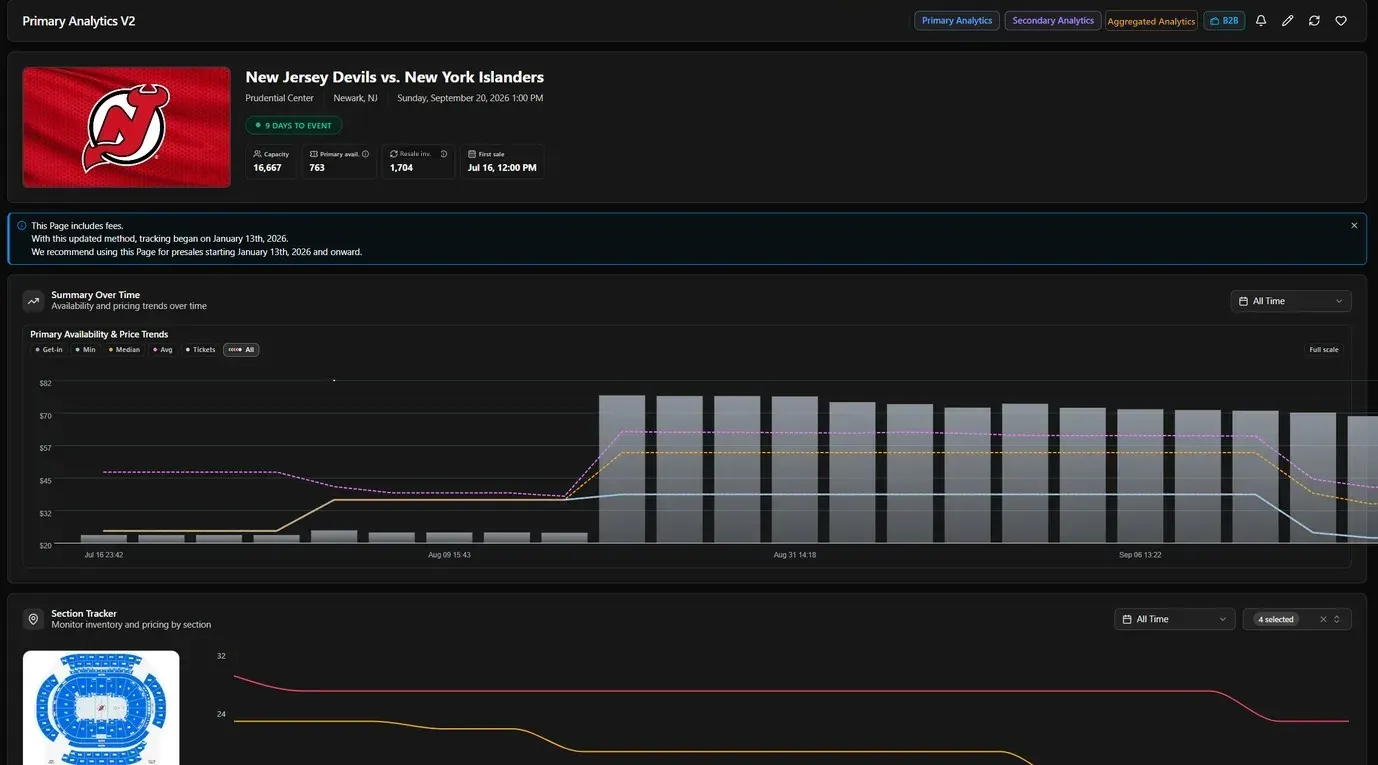Click the 16,667 capacity value
The height and width of the screenshot is (765, 1378).
(x=267, y=168)
